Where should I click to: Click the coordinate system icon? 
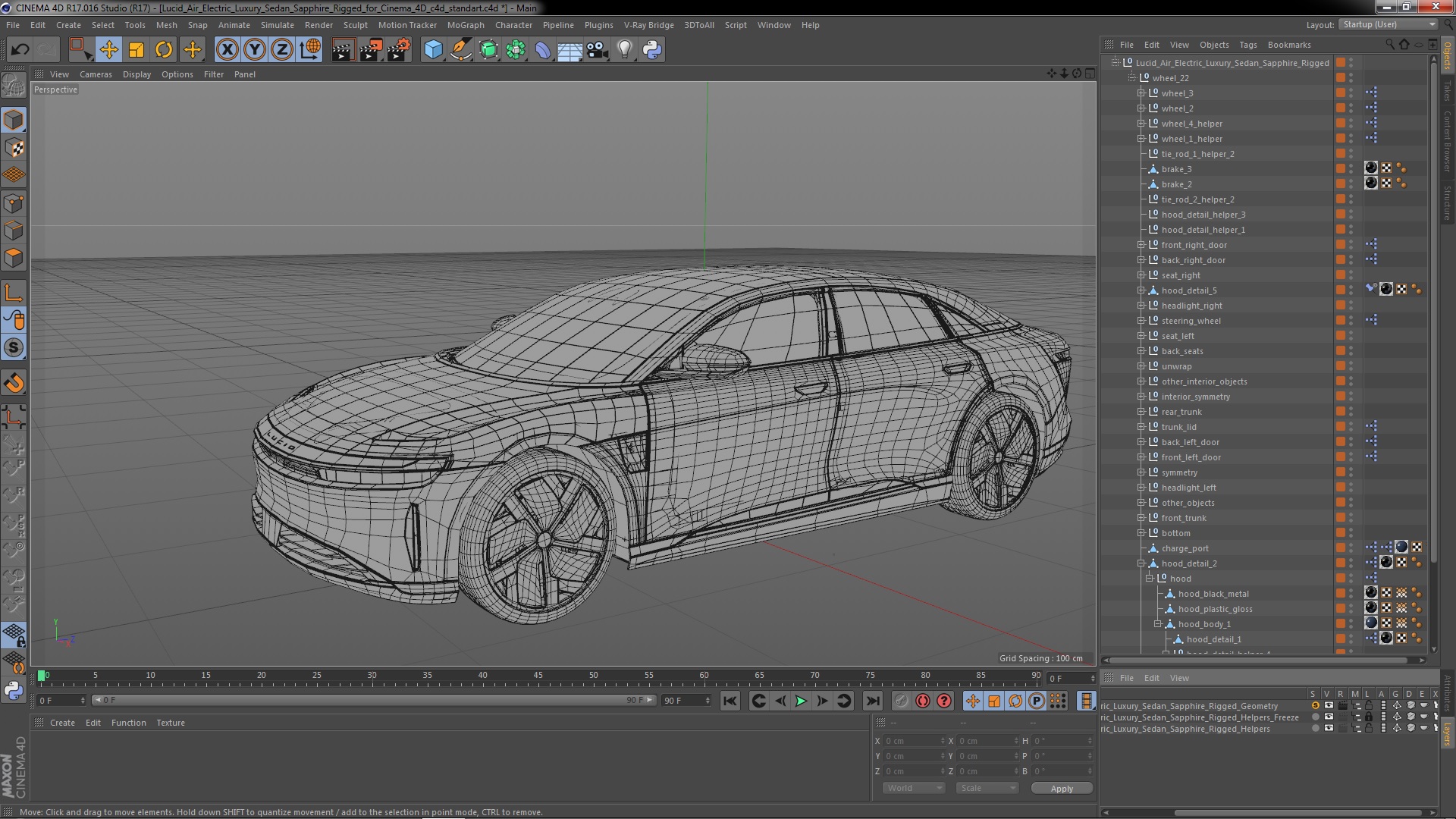(x=309, y=50)
